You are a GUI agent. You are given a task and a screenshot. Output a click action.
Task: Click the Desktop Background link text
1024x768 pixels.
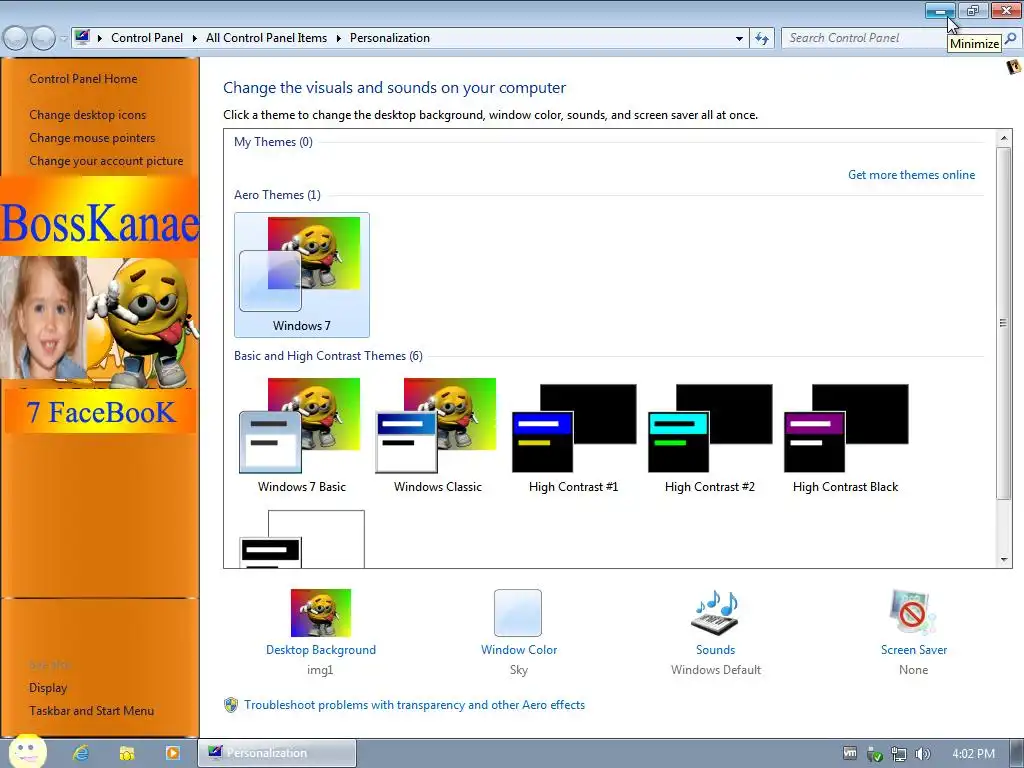pyautogui.click(x=321, y=650)
